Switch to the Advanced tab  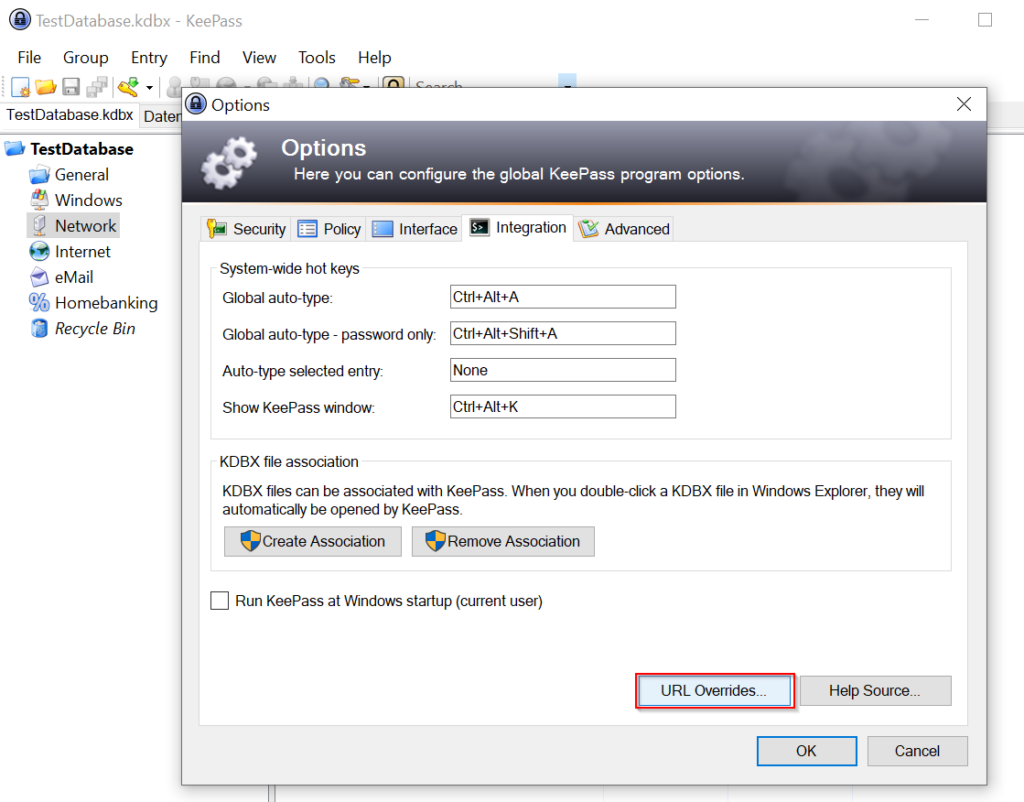[x=624, y=229]
